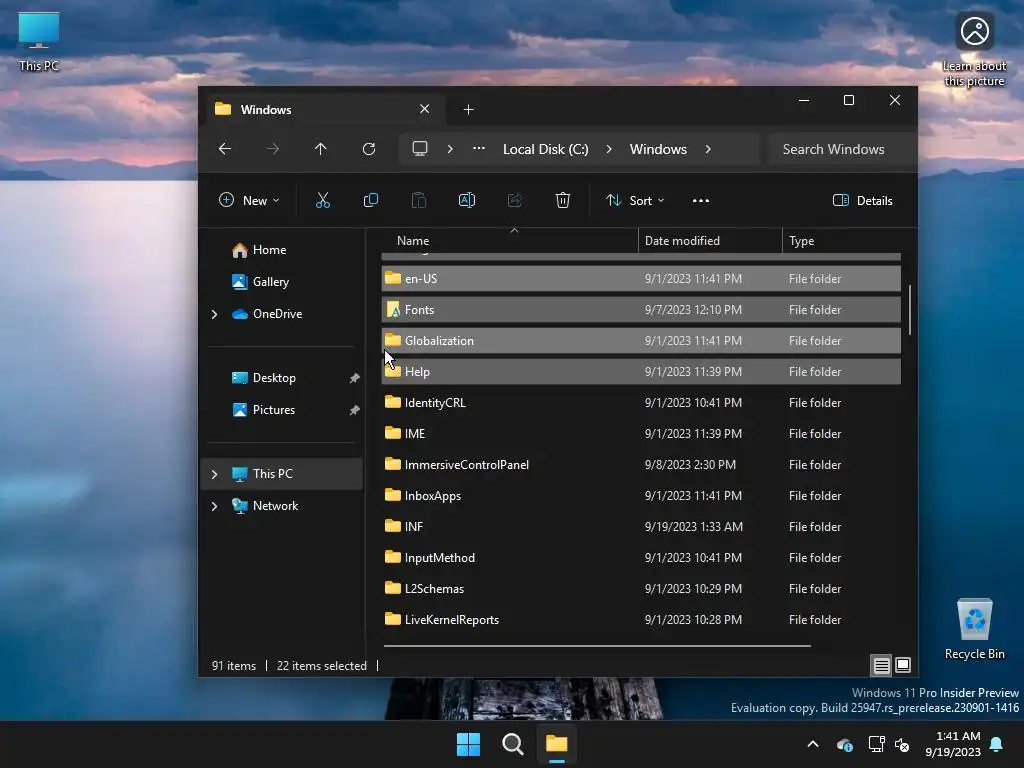Select the Globalization folder
The image size is (1024, 768).
(641, 341)
